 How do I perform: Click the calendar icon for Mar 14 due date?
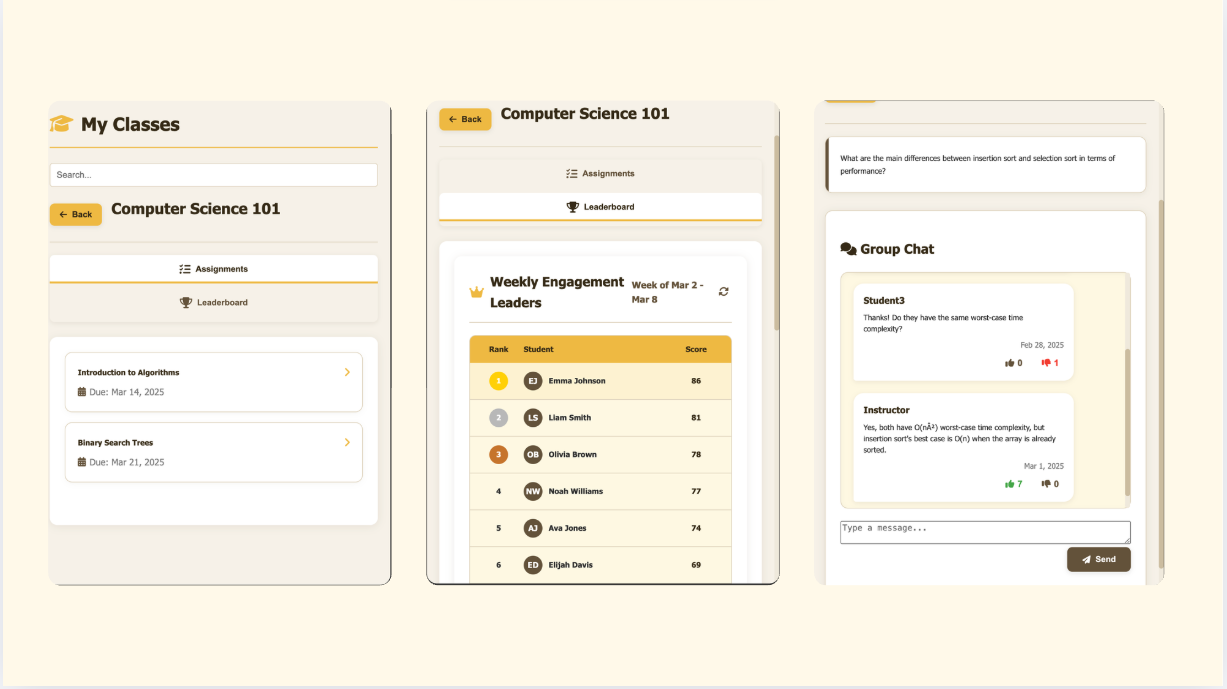(x=82, y=392)
